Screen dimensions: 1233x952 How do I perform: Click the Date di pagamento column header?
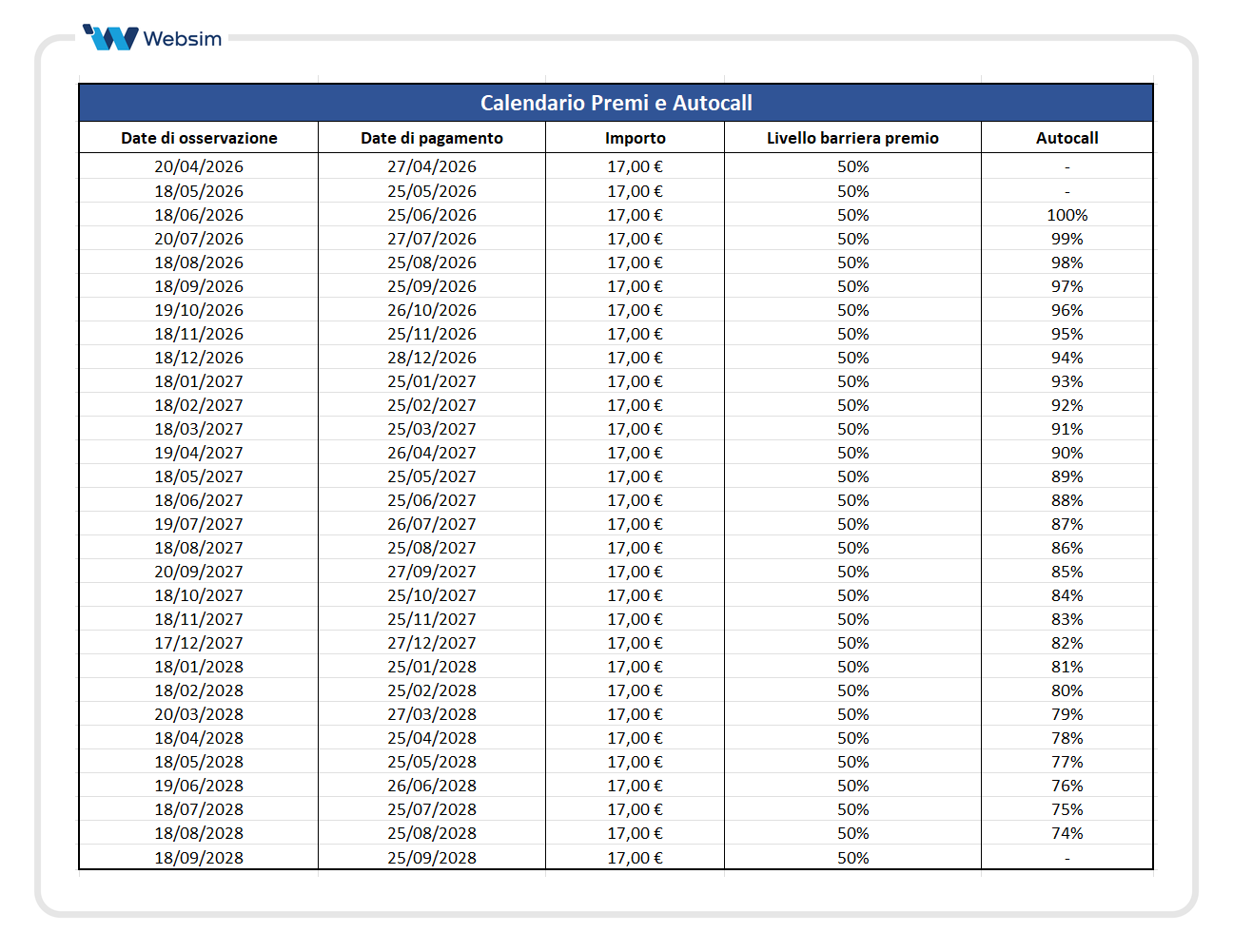pyautogui.click(x=432, y=138)
